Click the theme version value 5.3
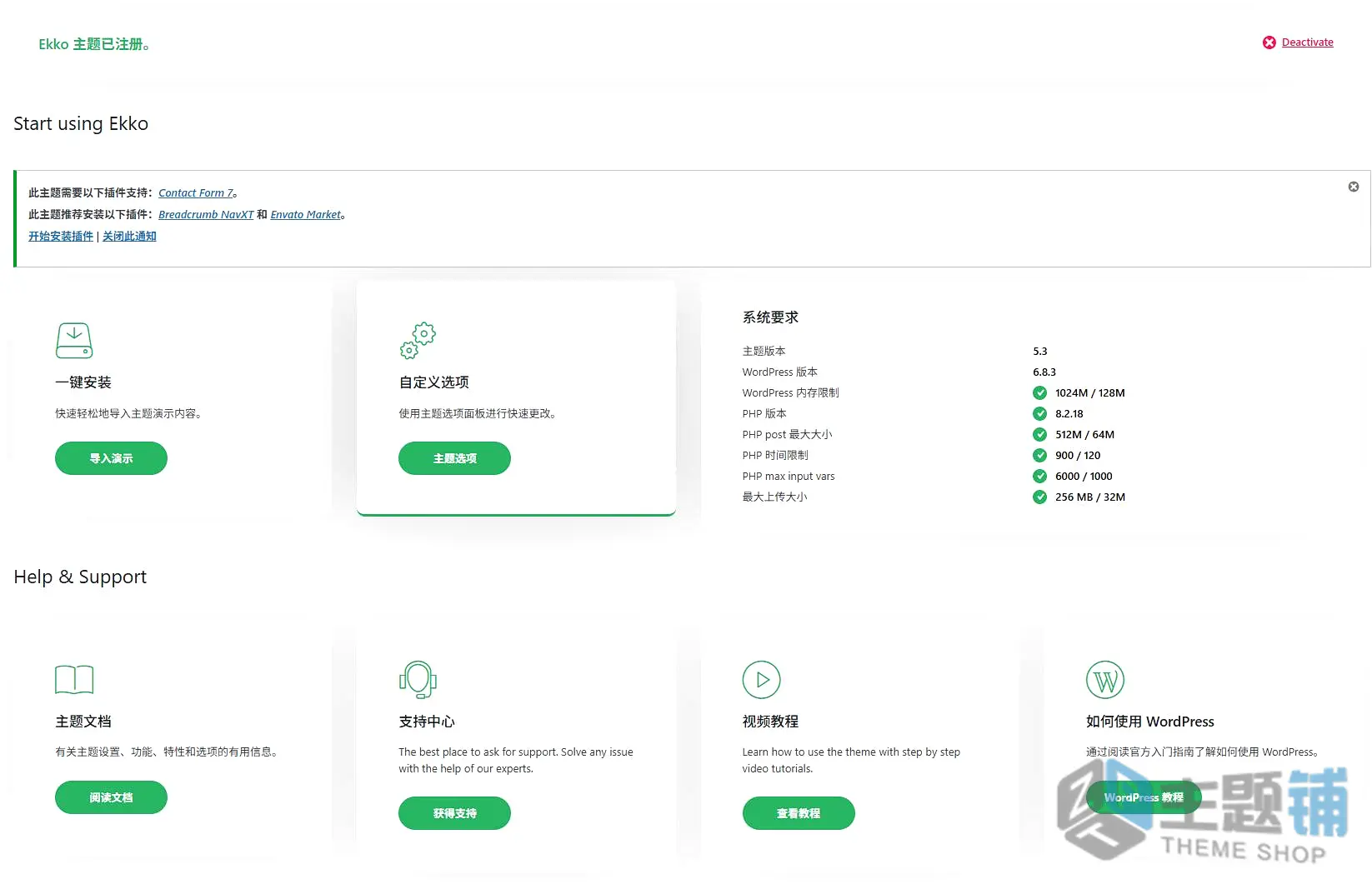The width and height of the screenshot is (1372, 889). (1040, 352)
